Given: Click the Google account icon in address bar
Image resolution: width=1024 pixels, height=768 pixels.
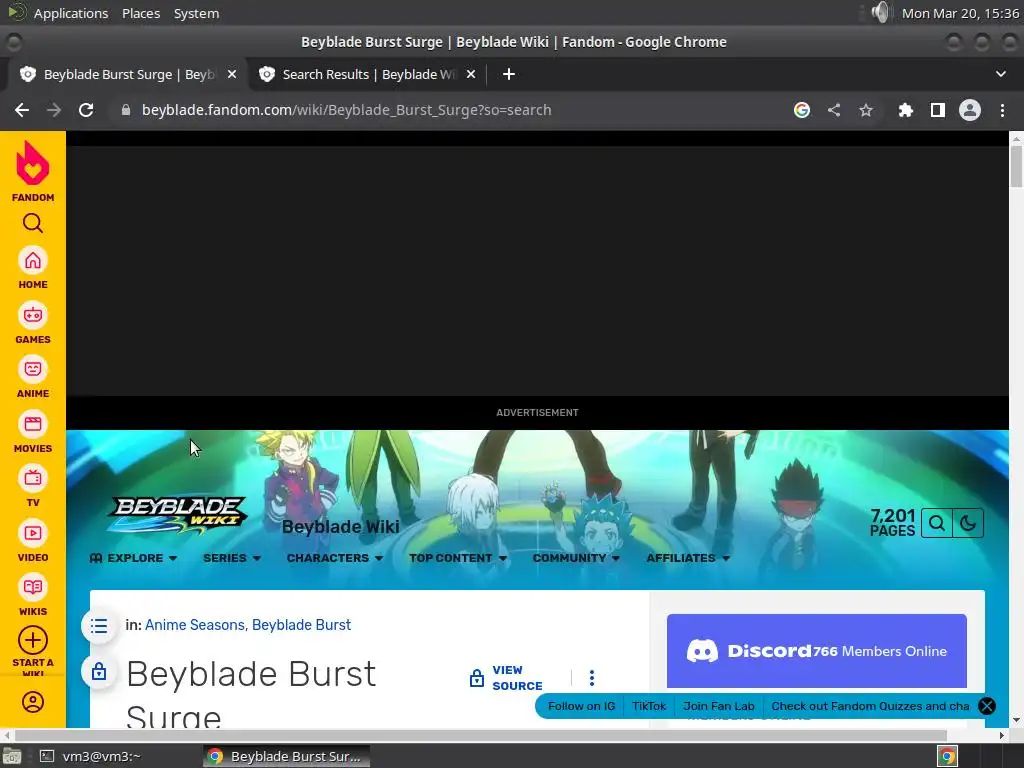Looking at the screenshot, I should point(802,110).
